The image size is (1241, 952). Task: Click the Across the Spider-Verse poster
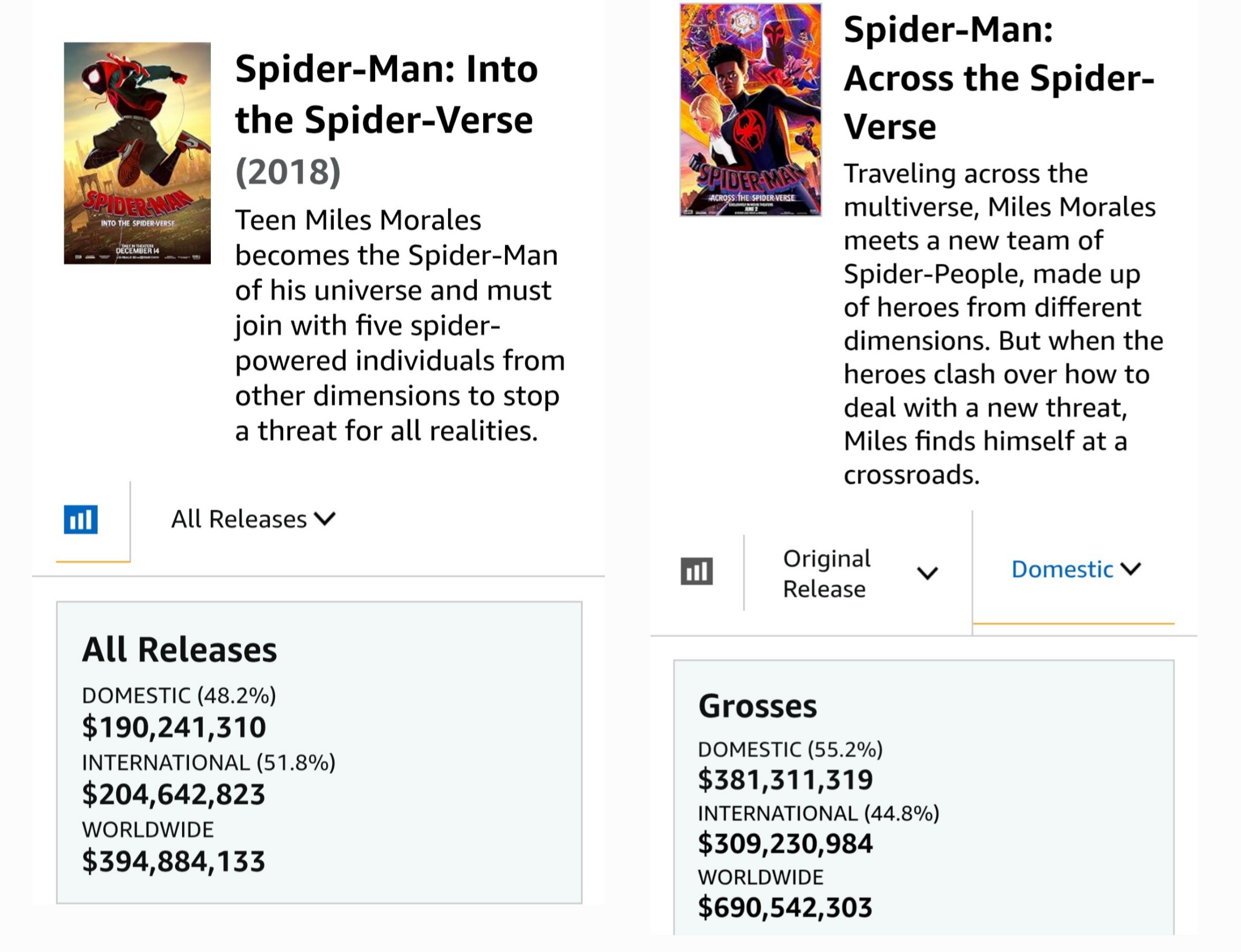tap(750, 110)
